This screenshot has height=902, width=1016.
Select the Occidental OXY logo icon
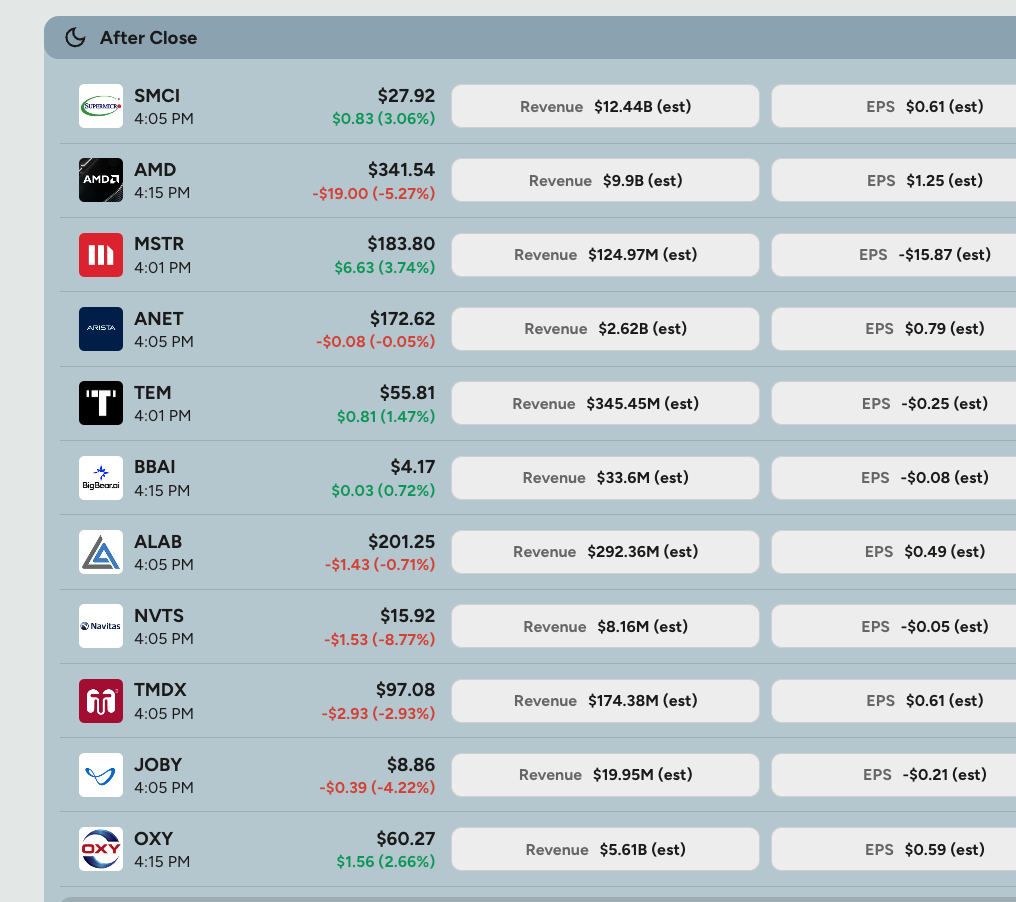coord(101,849)
